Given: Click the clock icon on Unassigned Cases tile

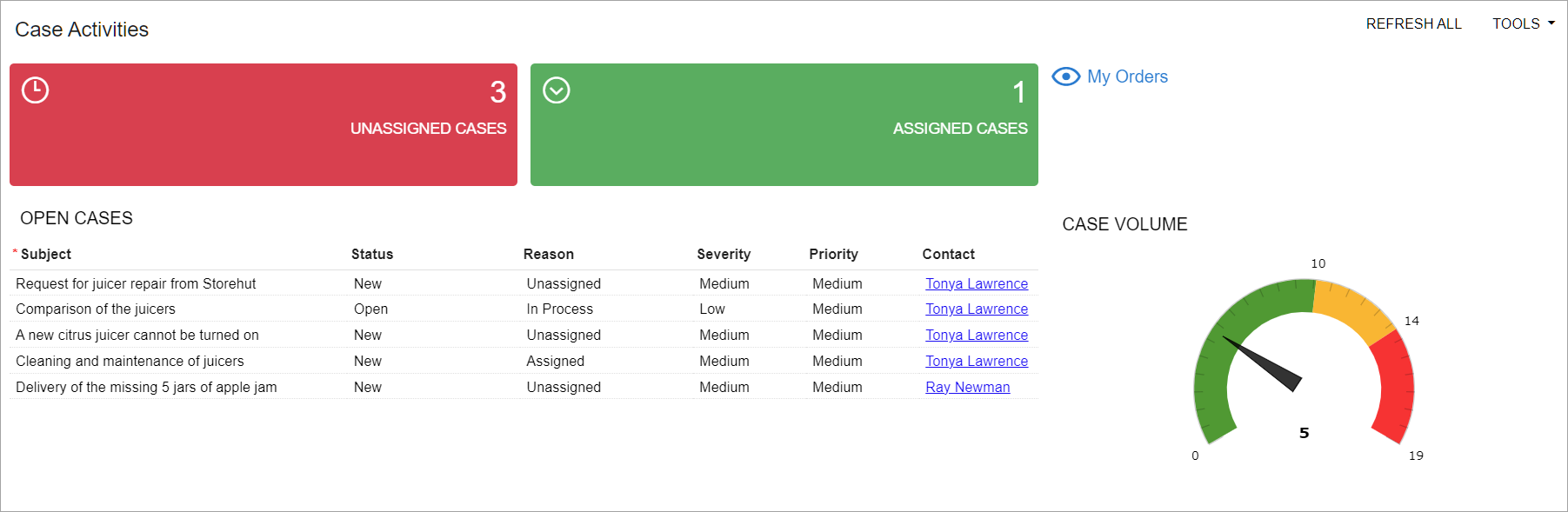Looking at the screenshot, I should (35, 90).
